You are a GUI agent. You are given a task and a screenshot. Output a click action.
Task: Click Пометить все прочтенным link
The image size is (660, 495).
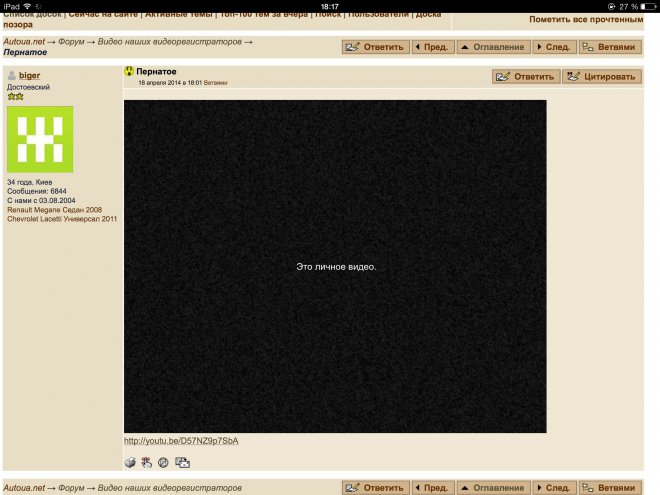pos(585,20)
